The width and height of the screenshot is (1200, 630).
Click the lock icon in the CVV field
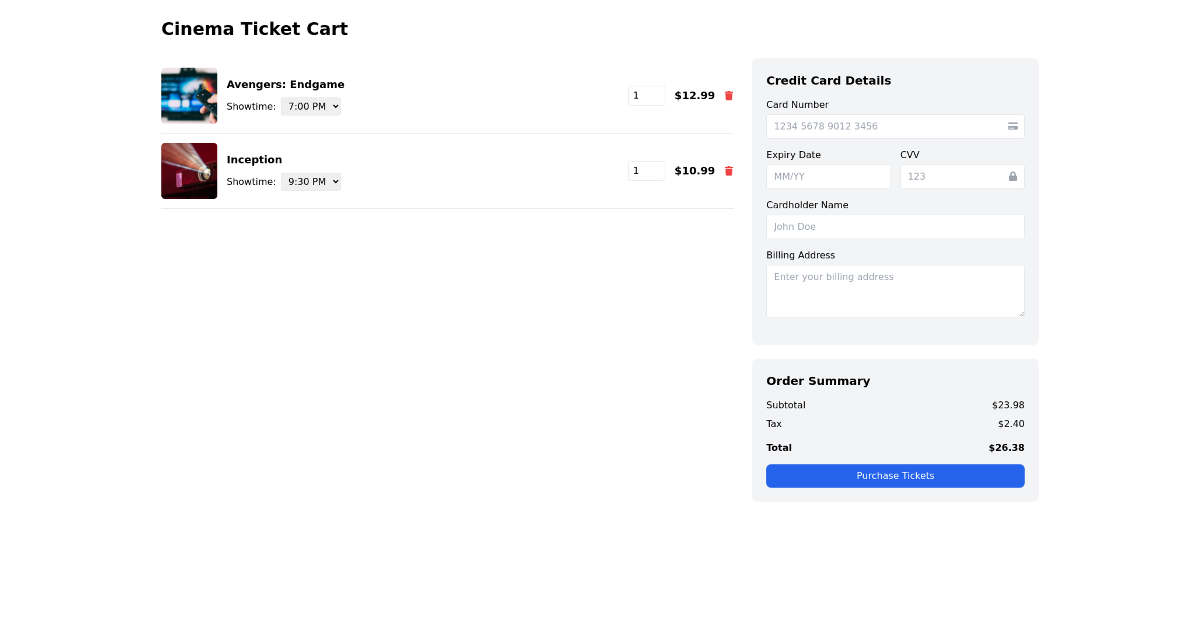tap(1012, 176)
